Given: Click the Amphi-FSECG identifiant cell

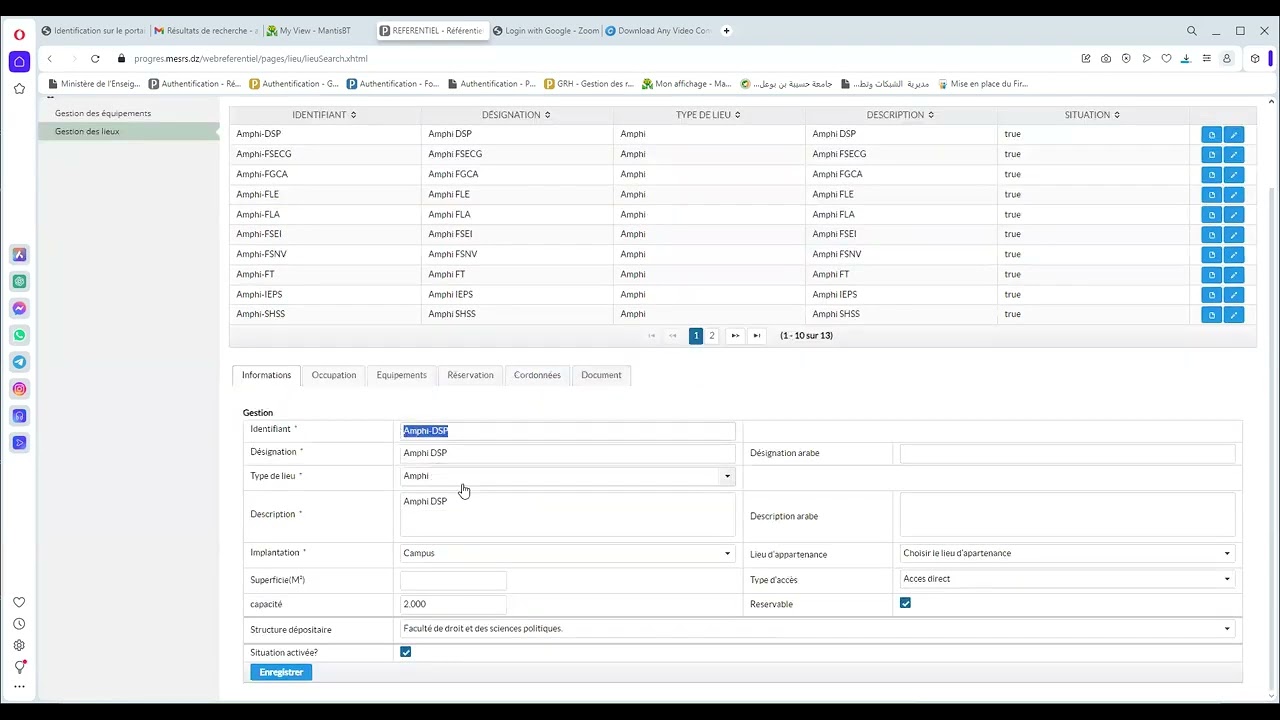Looking at the screenshot, I should pos(325,154).
